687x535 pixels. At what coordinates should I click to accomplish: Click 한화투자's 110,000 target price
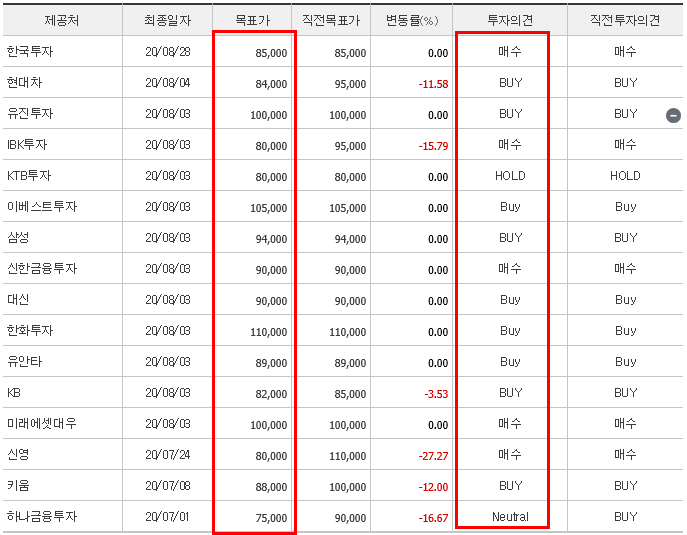(x=269, y=332)
